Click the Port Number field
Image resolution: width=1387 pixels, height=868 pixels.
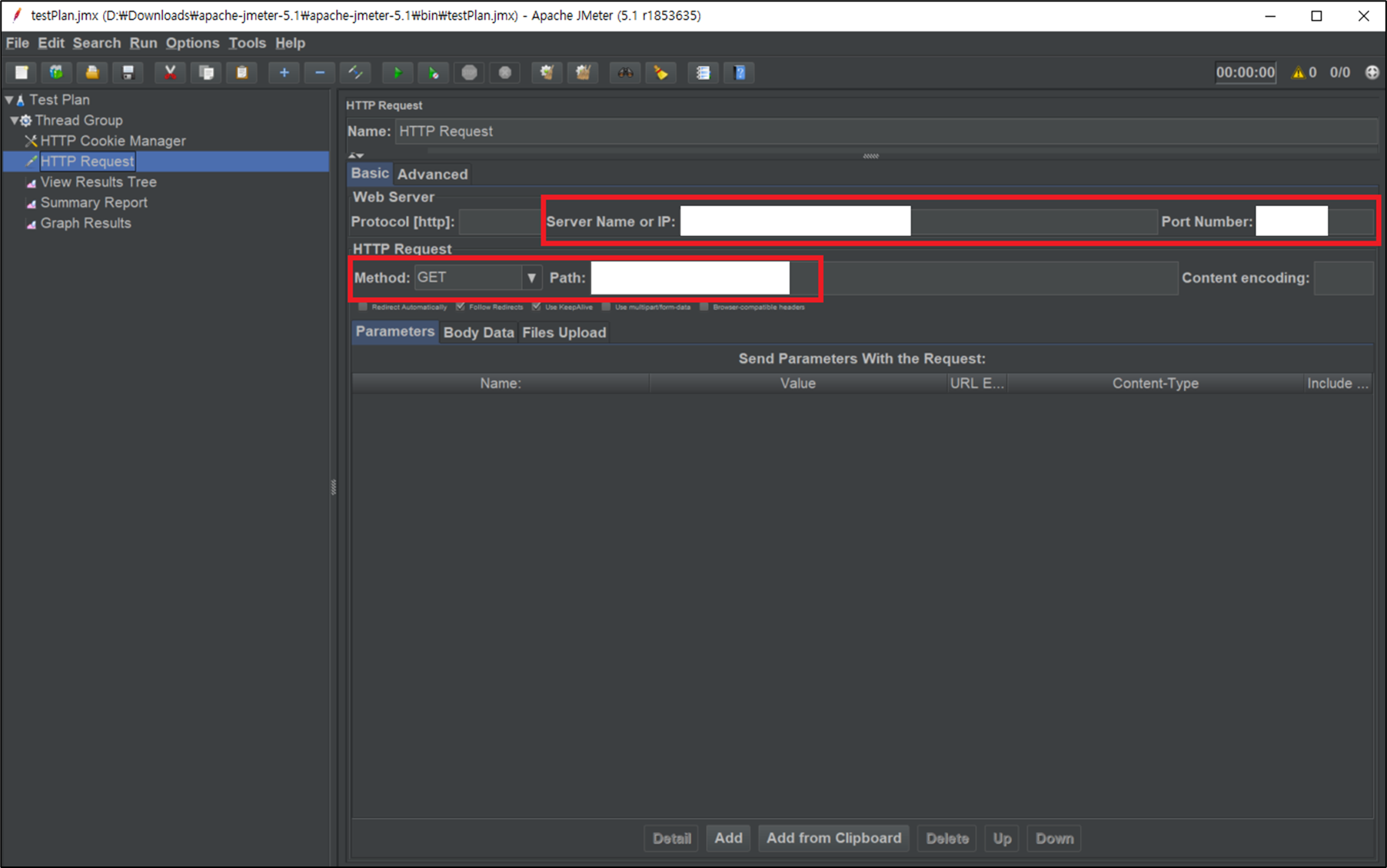point(1315,221)
